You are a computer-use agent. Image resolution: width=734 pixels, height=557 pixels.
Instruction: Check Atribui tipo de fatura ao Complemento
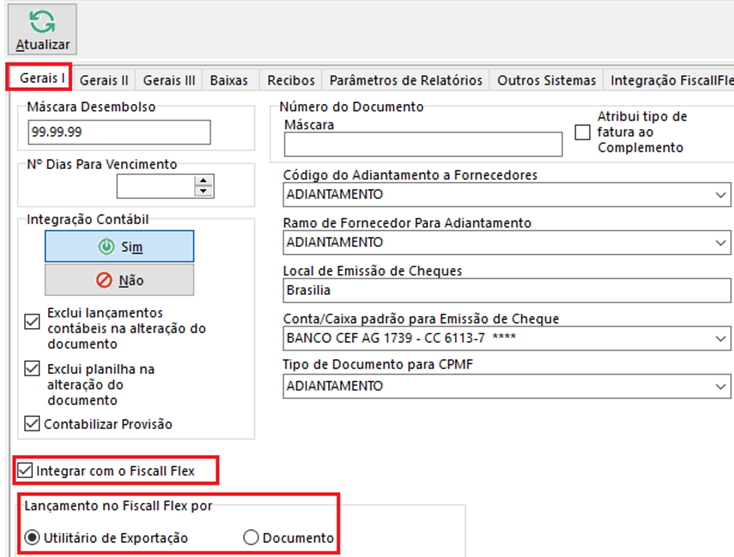coord(582,132)
